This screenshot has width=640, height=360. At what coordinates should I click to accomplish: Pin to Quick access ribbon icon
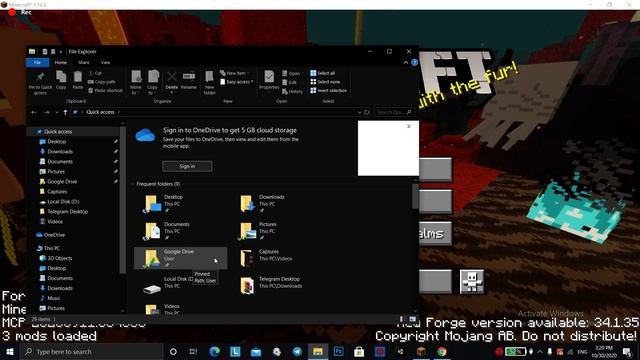(40, 83)
